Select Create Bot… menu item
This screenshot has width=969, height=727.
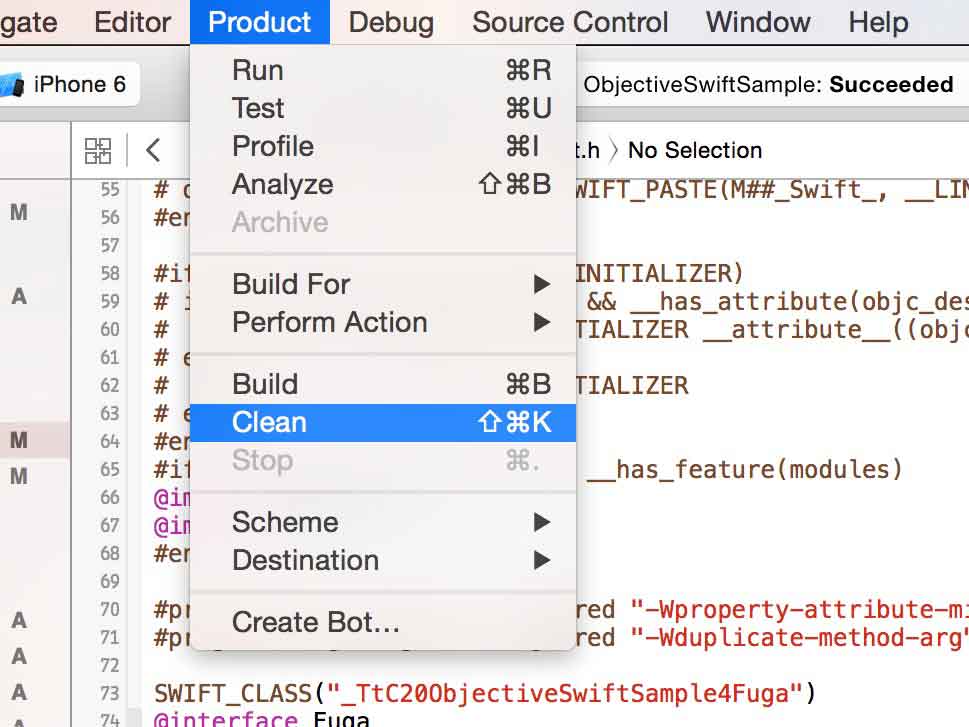383,622
